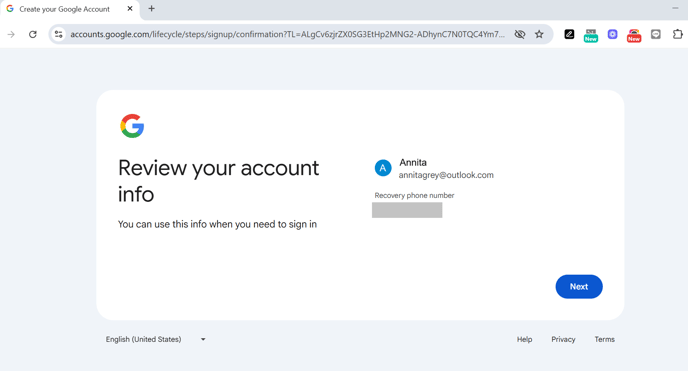Screen dimensions: 688x371
Task: Open the red New-badged extension icon
Action: [634, 35]
